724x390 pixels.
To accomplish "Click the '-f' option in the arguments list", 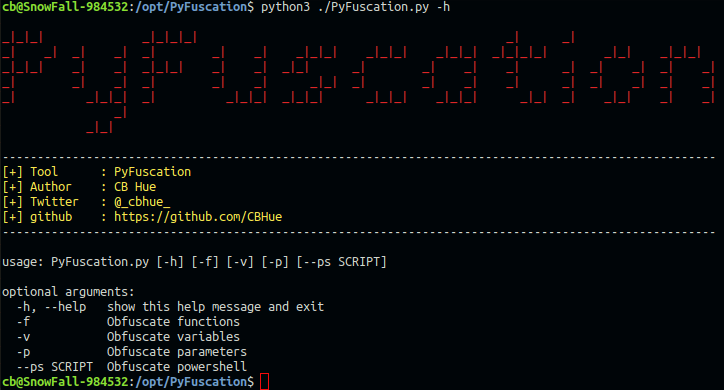I will coord(23,322).
